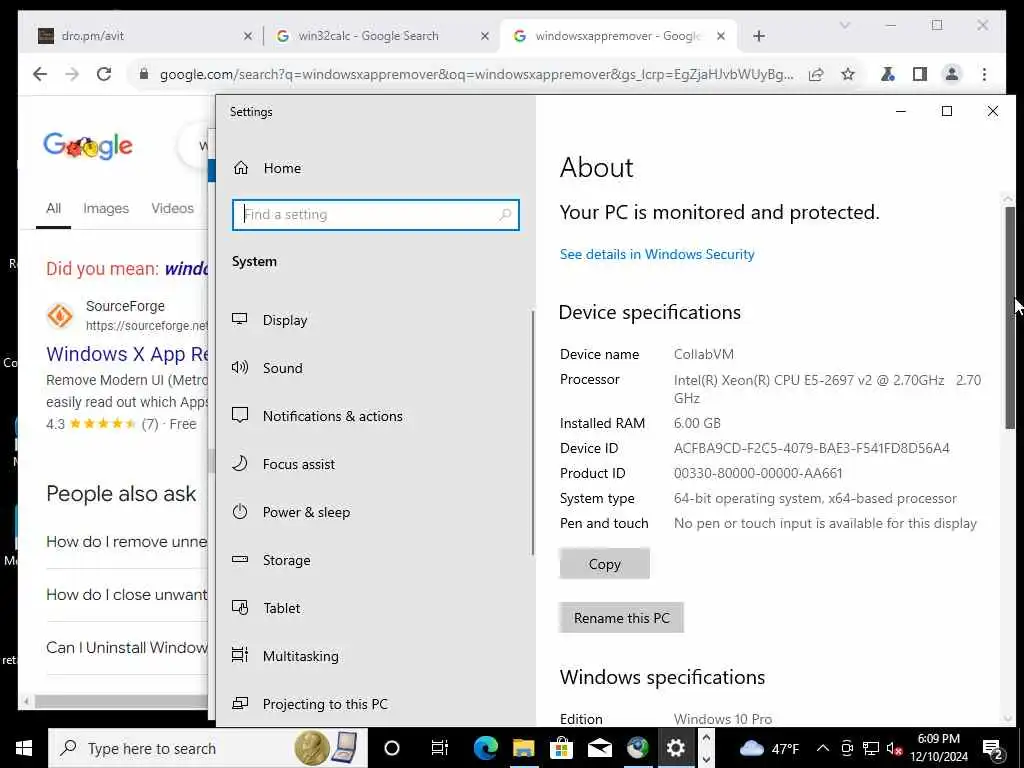The width and height of the screenshot is (1024, 768).
Task: Open Focus assist settings
Action: coord(298,464)
